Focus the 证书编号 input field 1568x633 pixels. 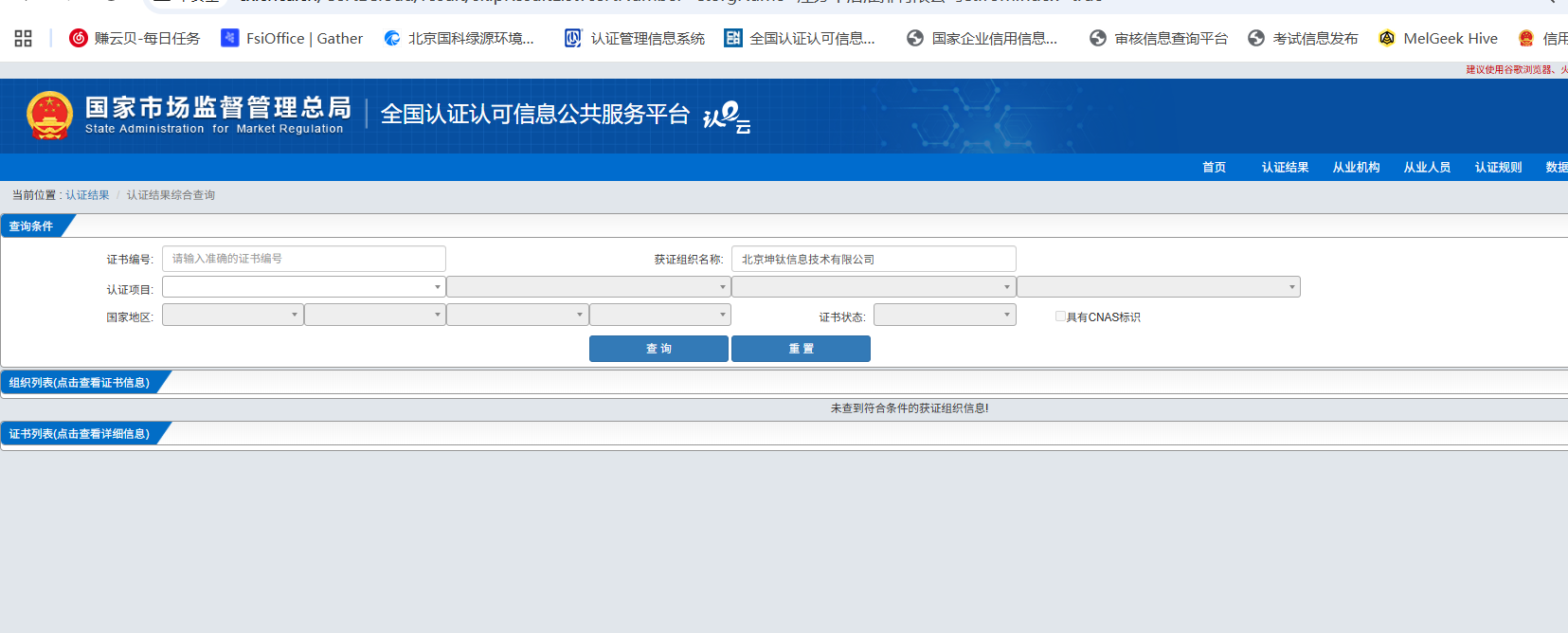304,259
